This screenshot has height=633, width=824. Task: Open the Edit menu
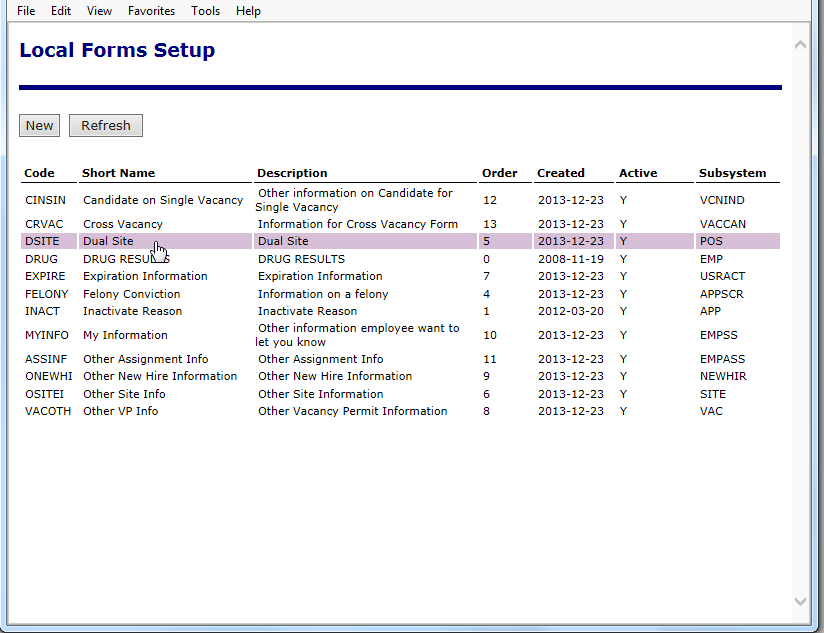tap(61, 11)
